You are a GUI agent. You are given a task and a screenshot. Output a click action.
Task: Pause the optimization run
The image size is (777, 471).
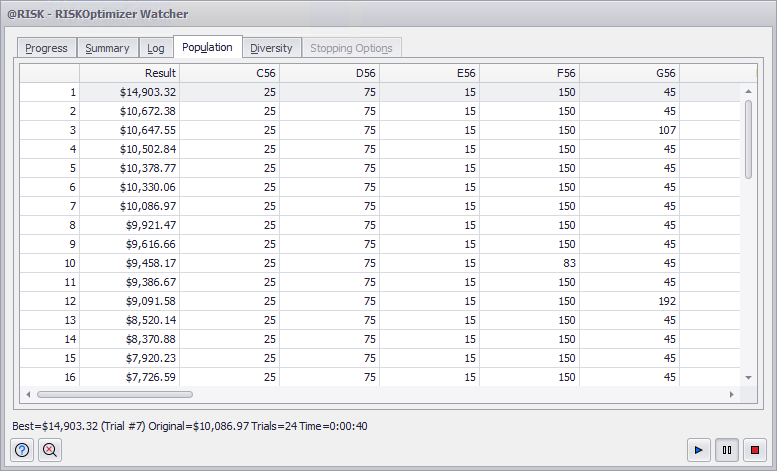coord(727,450)
